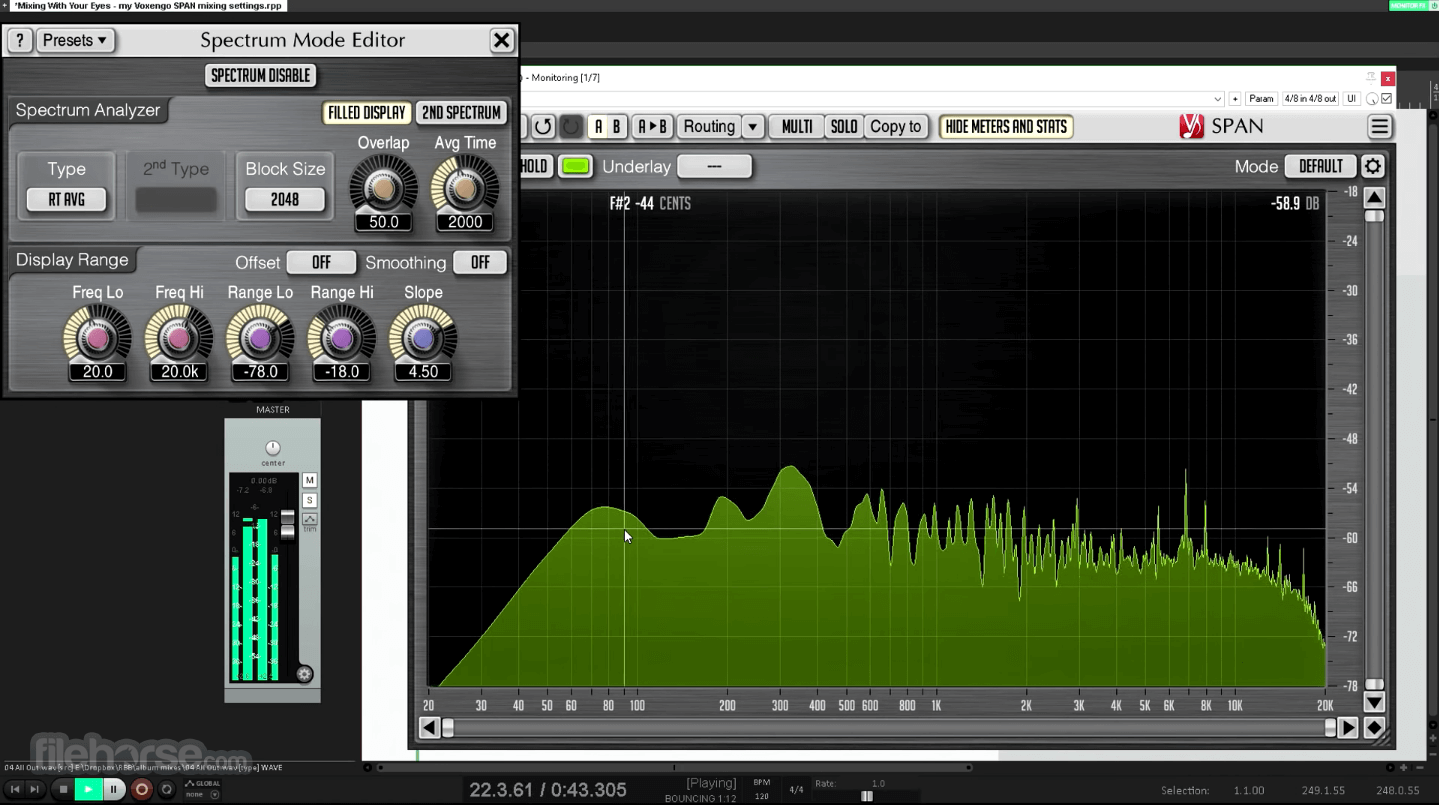Viewport: 1439px width, 805px height.
Task: Open spectrum mode settings gear
Action: (x=1373, y=167)
